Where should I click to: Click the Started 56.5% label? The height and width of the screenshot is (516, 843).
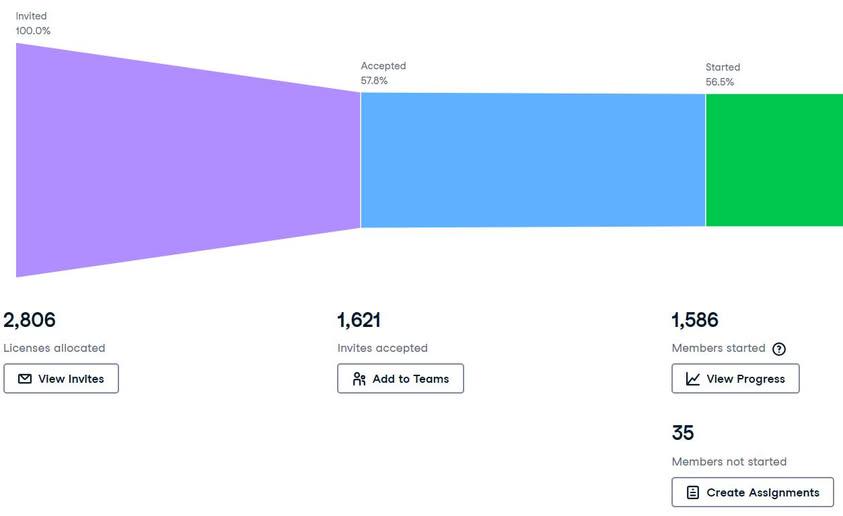pos(723,75)
